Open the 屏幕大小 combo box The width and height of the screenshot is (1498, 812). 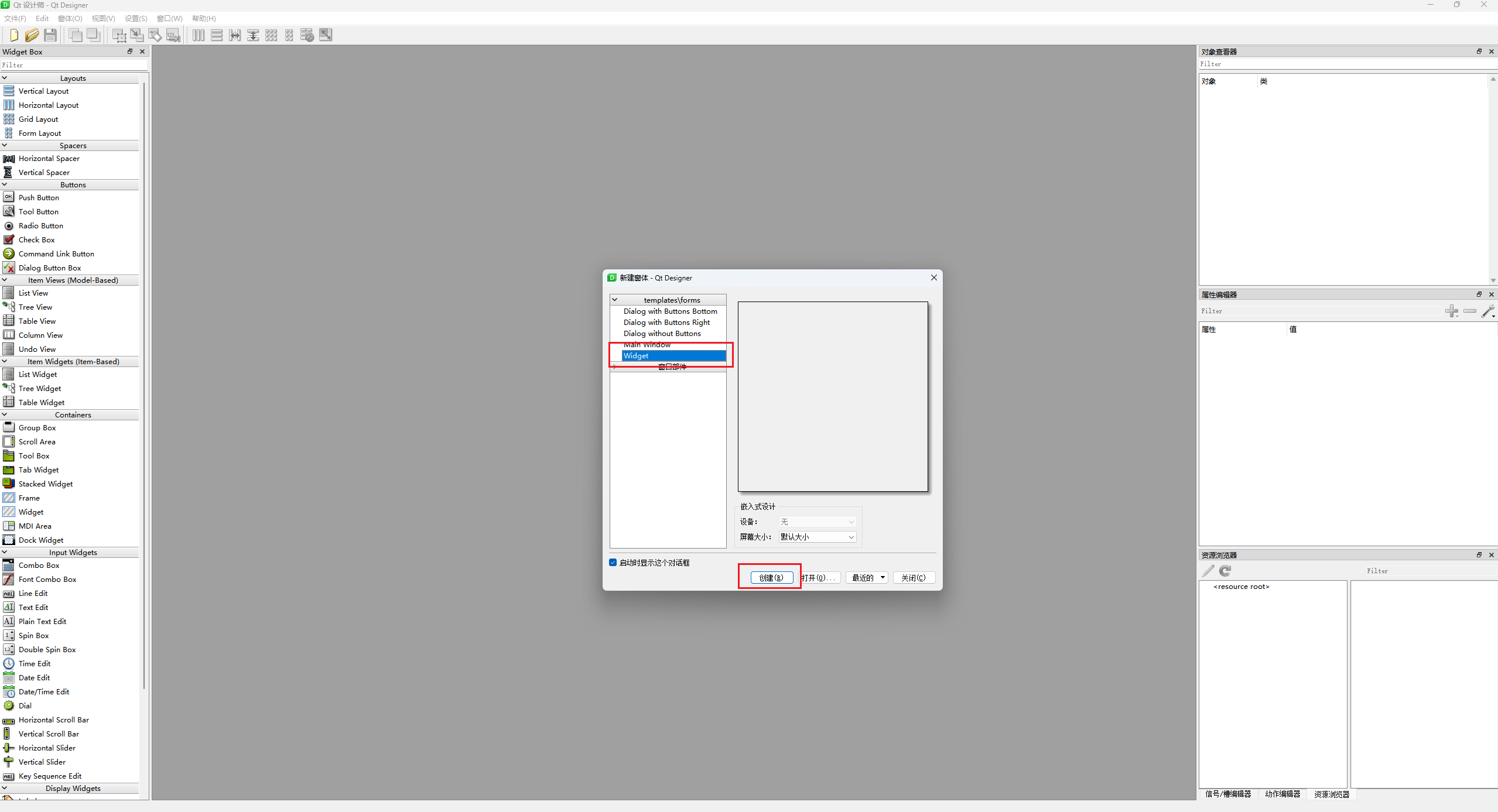818,537
